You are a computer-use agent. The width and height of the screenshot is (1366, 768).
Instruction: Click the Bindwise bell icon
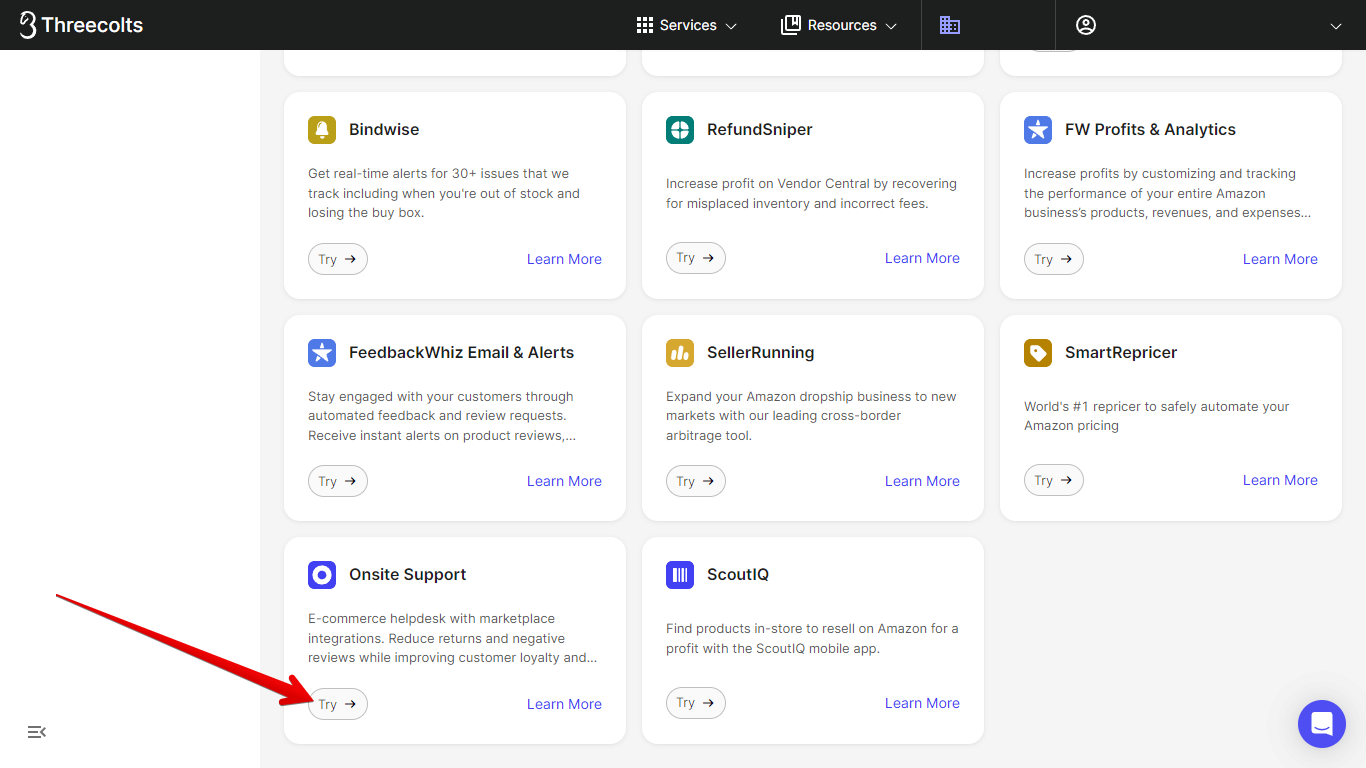click(x=322, y=130)
